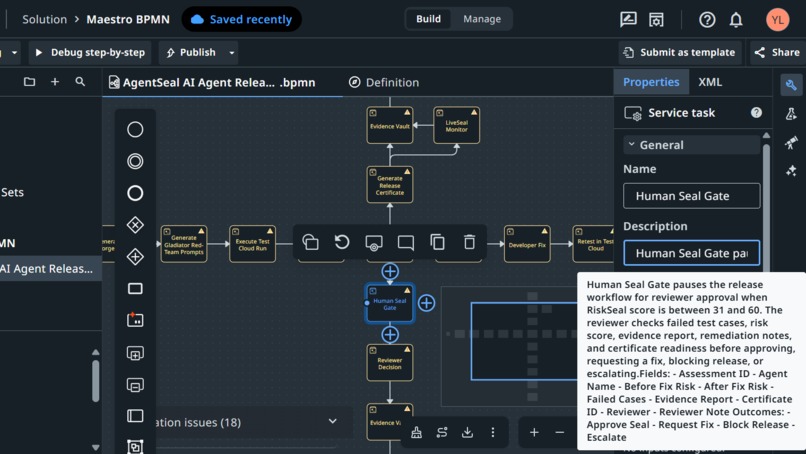
Task: Add an end event from the palette
Action: click(135, 193)
